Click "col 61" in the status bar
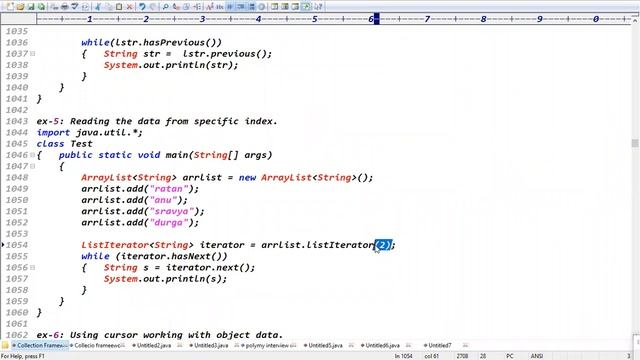Viewport: 640px width, 360px height. [x=431, y=356]
